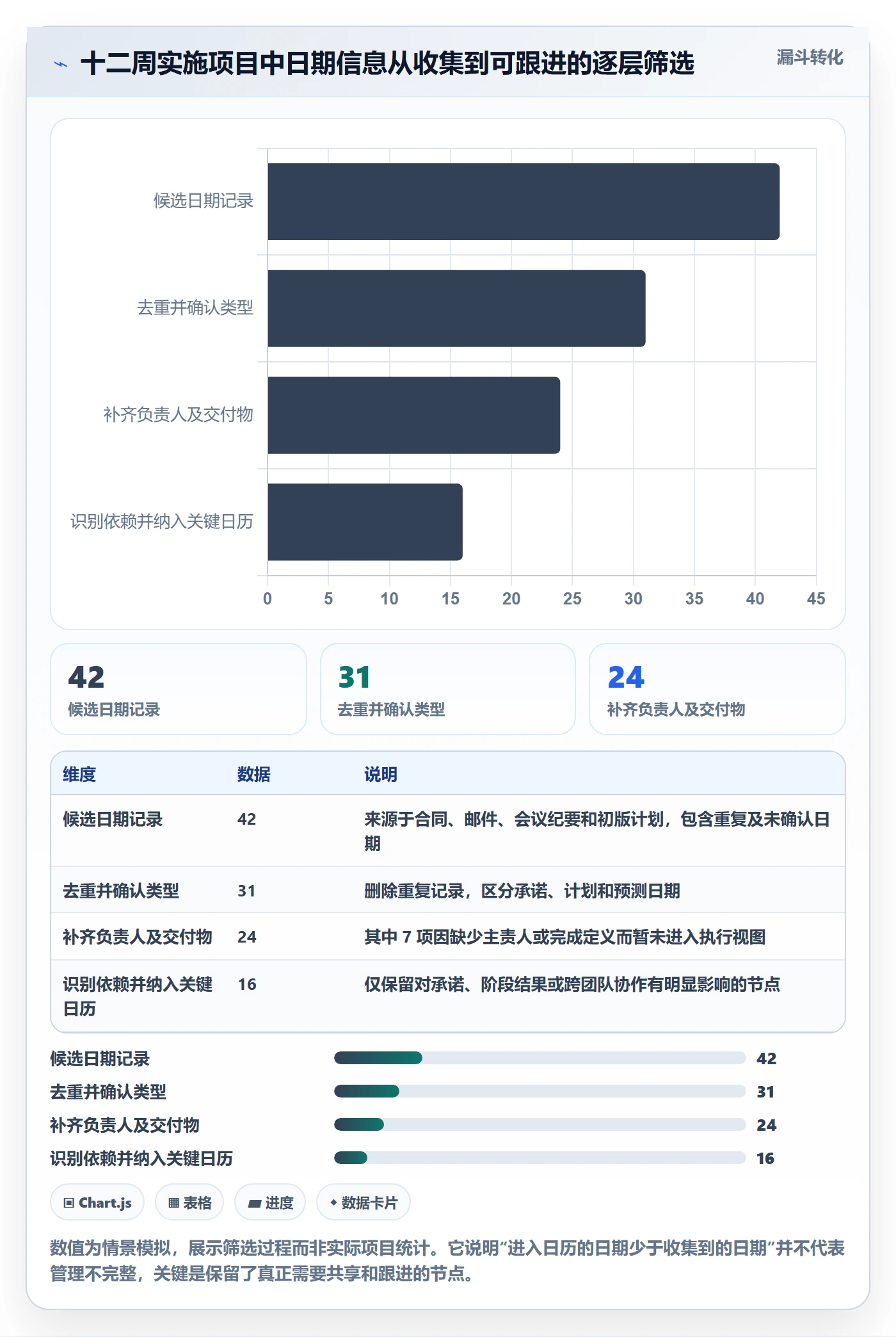
Task: Click the 补齐负责人及交付物 table row name
Action: pos(138,937)
